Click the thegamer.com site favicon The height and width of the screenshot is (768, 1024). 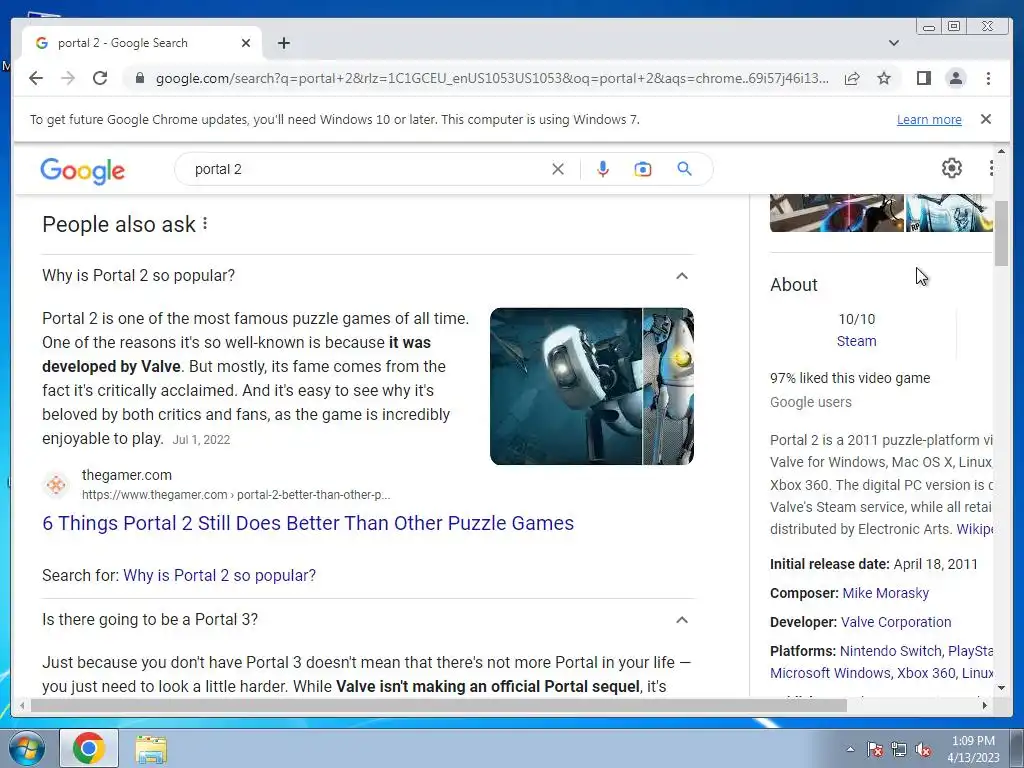point(56,485)
